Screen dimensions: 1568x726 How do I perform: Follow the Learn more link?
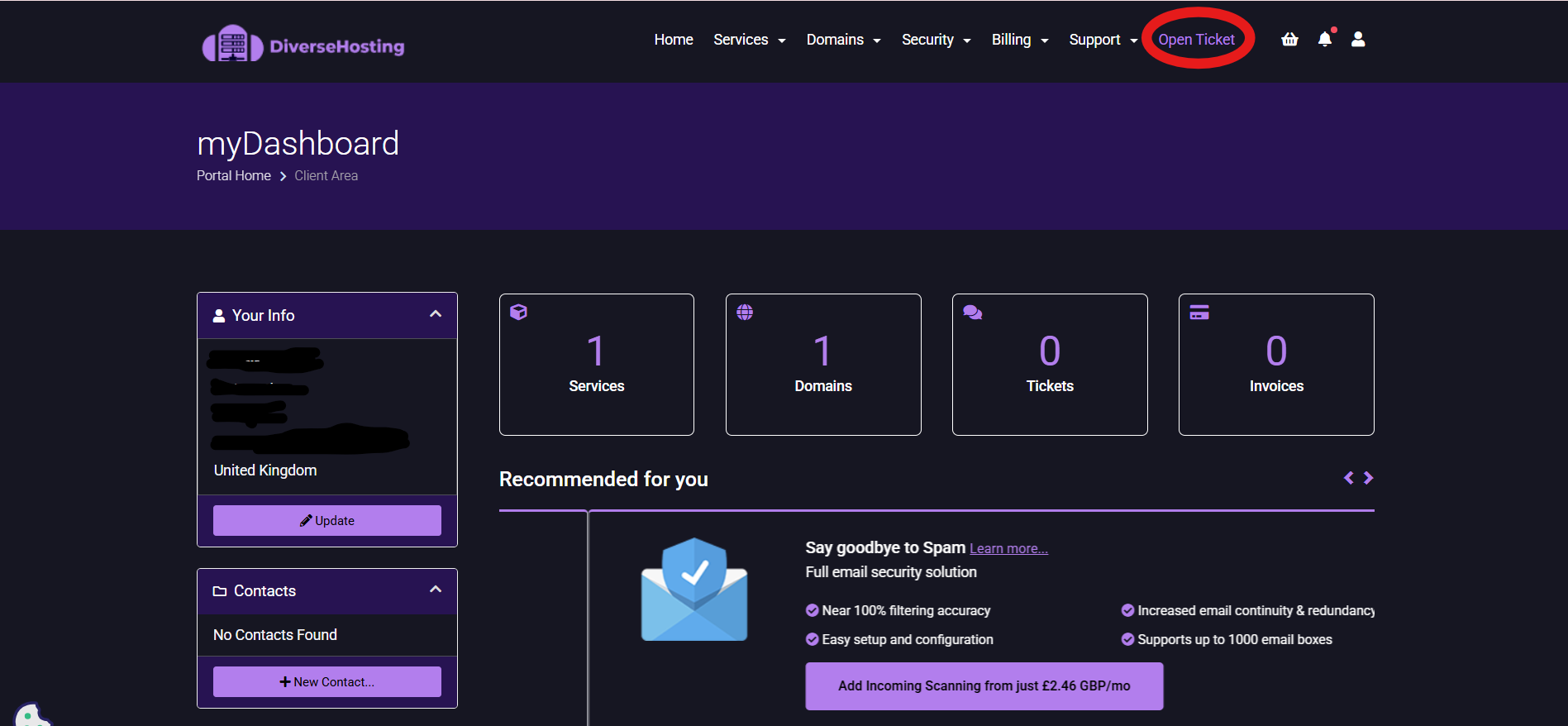pyautogui.click(x=1008, y=549)
